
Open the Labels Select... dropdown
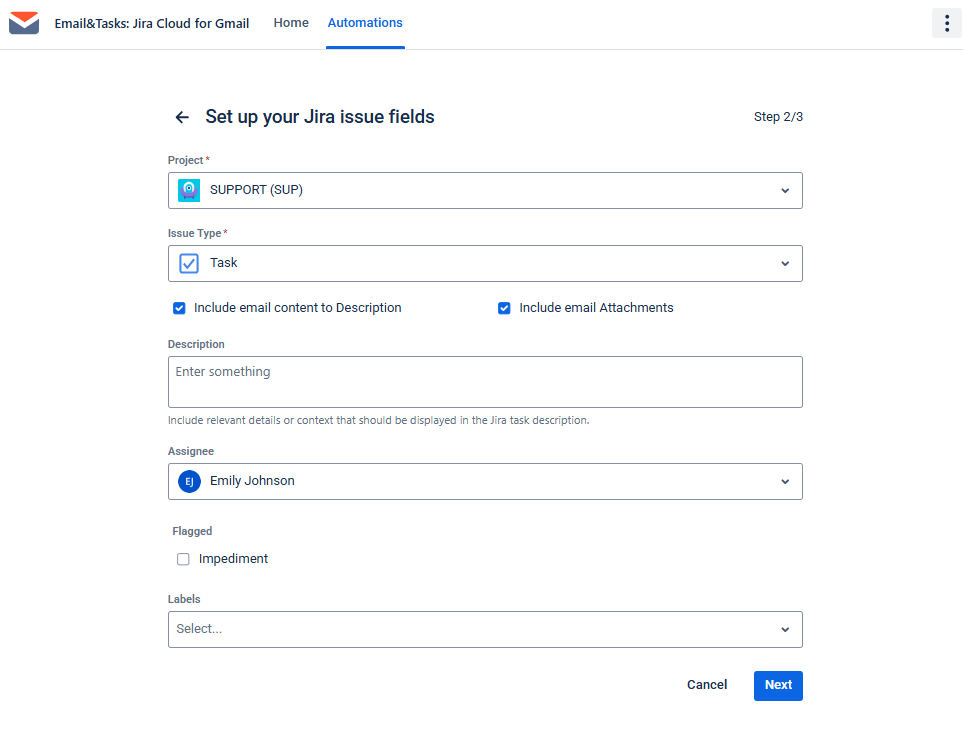click(485, 629)
